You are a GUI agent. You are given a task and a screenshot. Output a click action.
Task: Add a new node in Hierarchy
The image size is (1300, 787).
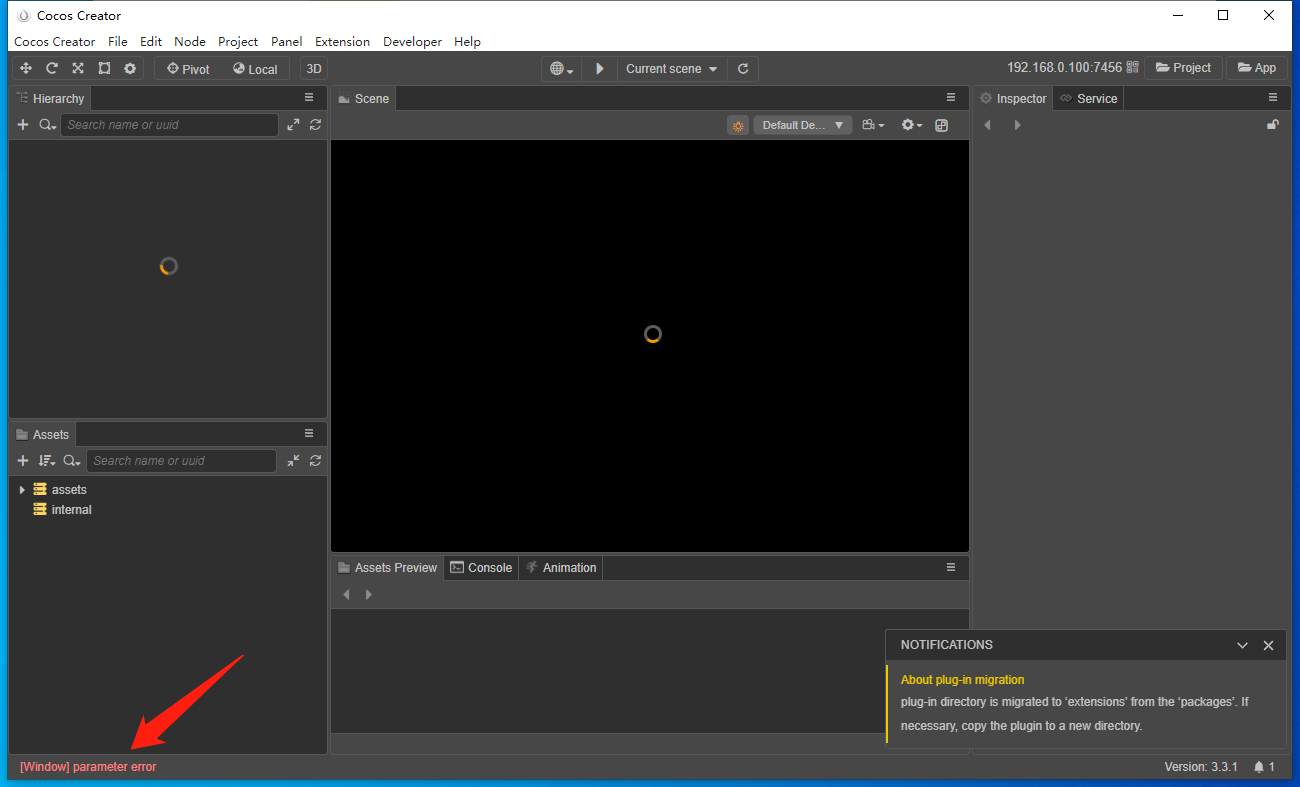click(23, 125)
